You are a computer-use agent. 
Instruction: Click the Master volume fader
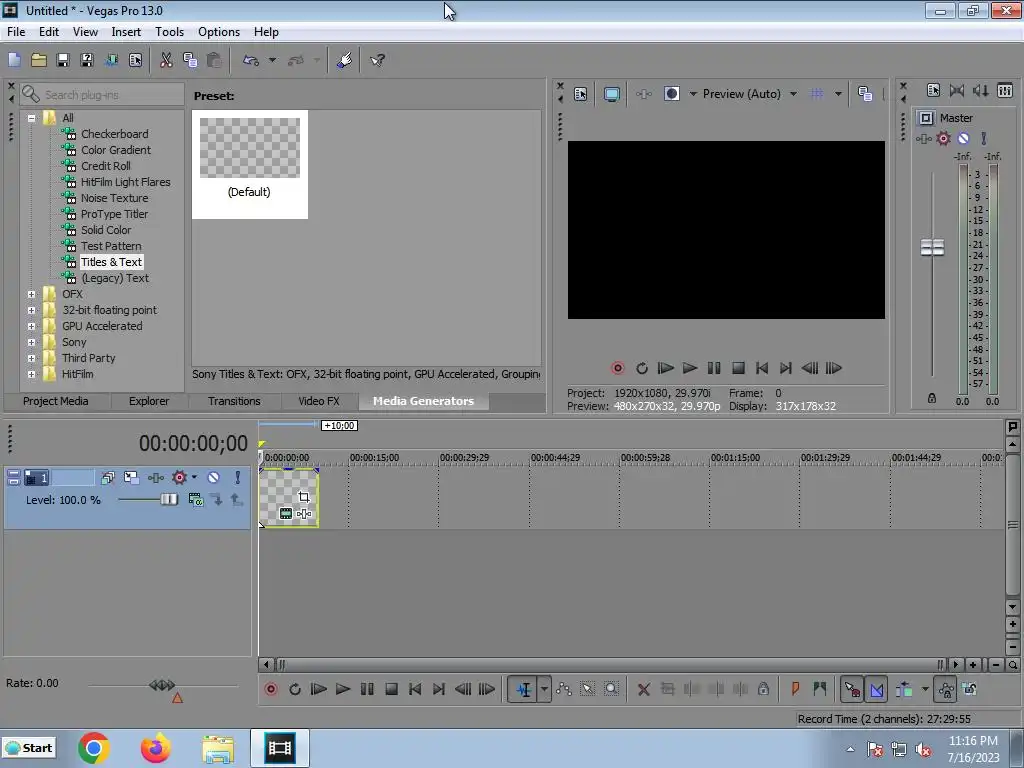[932, 248]
